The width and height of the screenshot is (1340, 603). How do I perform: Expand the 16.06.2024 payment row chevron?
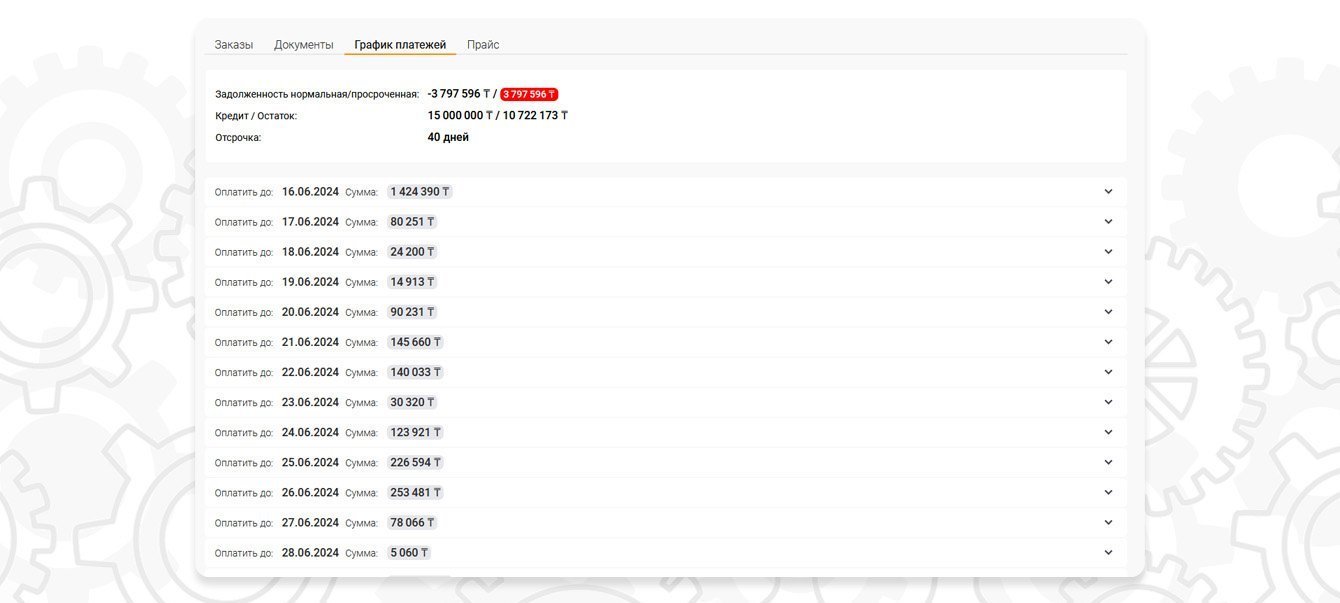(1108, 191)
